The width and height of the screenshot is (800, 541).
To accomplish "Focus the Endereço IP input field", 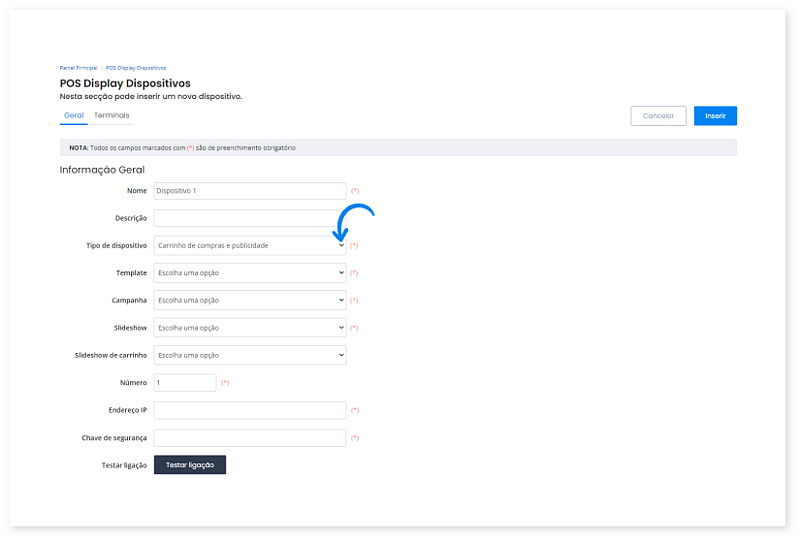I will point(250,410).
